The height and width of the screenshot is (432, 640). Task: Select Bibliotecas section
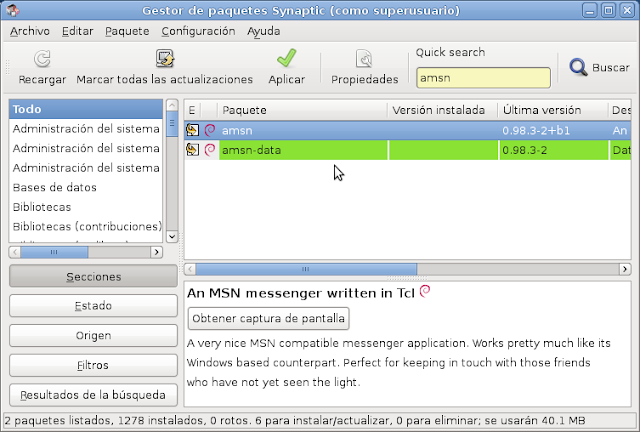86,207
